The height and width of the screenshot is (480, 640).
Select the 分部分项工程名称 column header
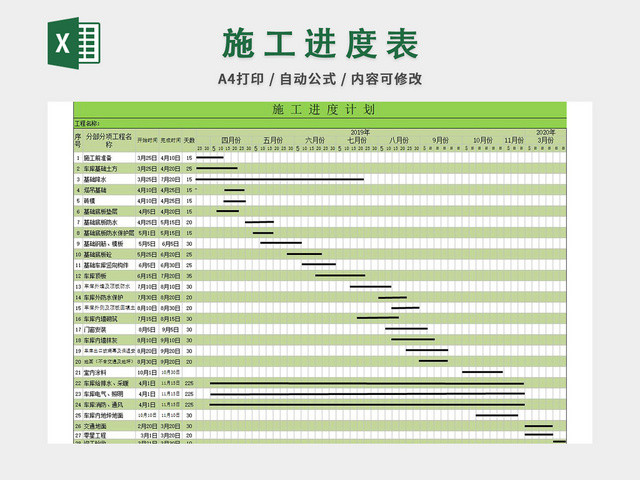click(109, 140)
